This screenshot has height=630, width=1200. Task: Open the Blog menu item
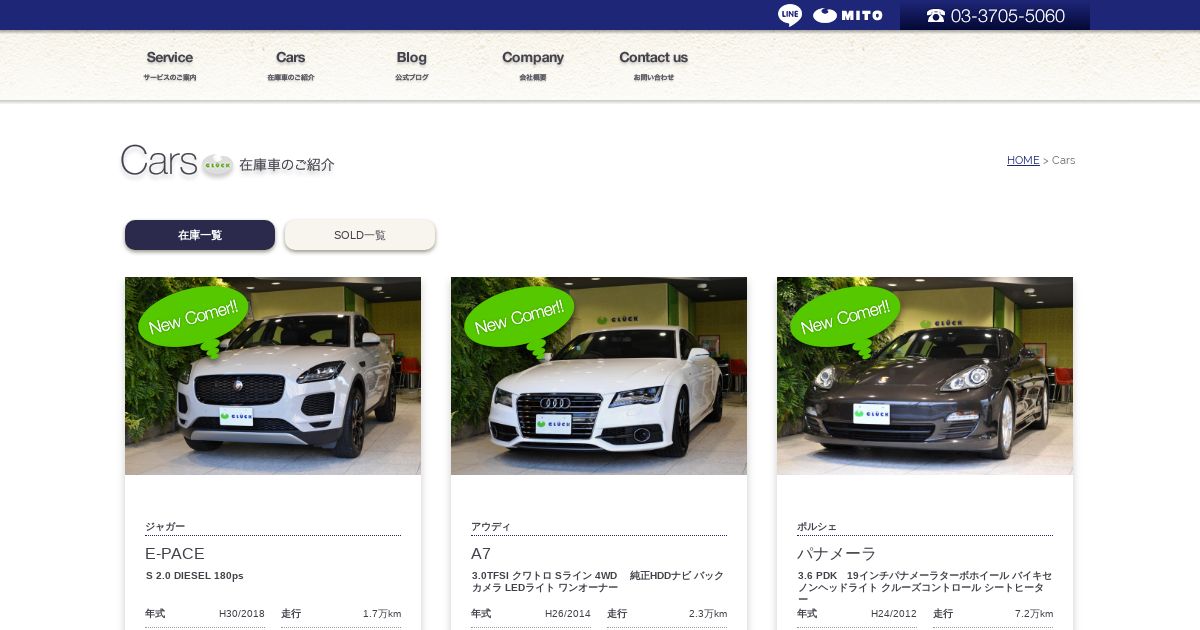[411, 66]
